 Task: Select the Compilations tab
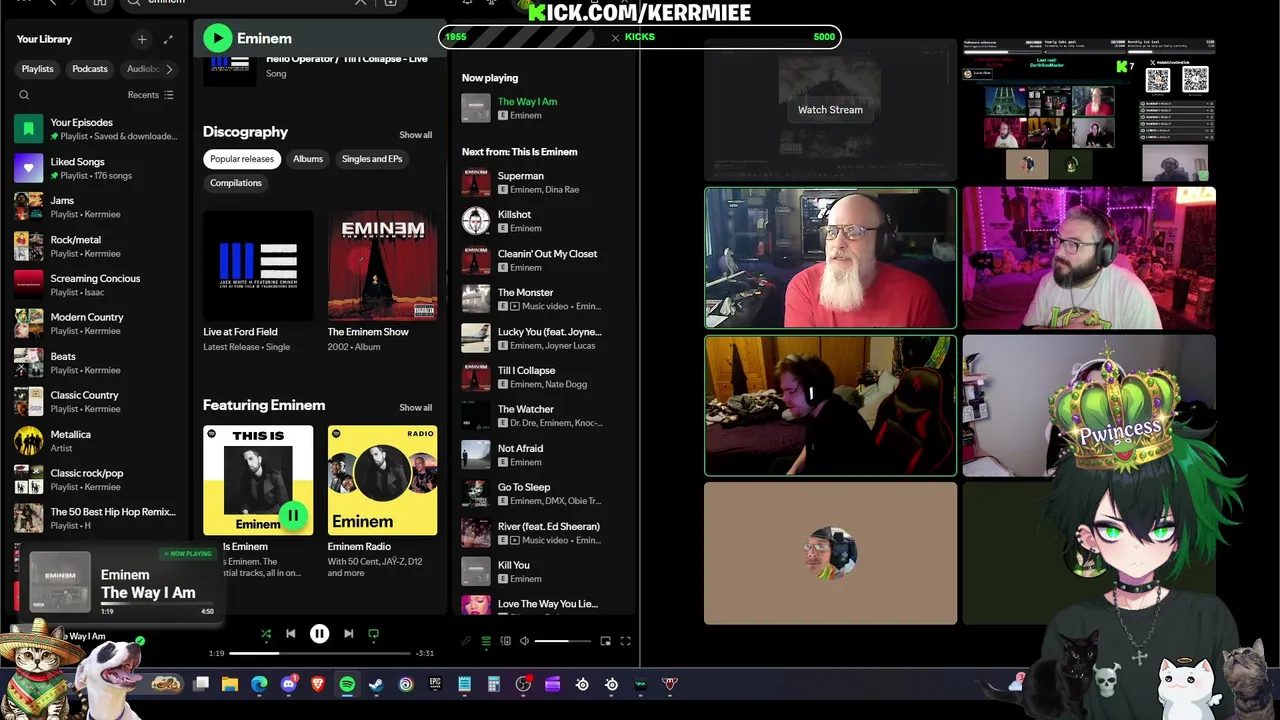(x=236, y=183)
